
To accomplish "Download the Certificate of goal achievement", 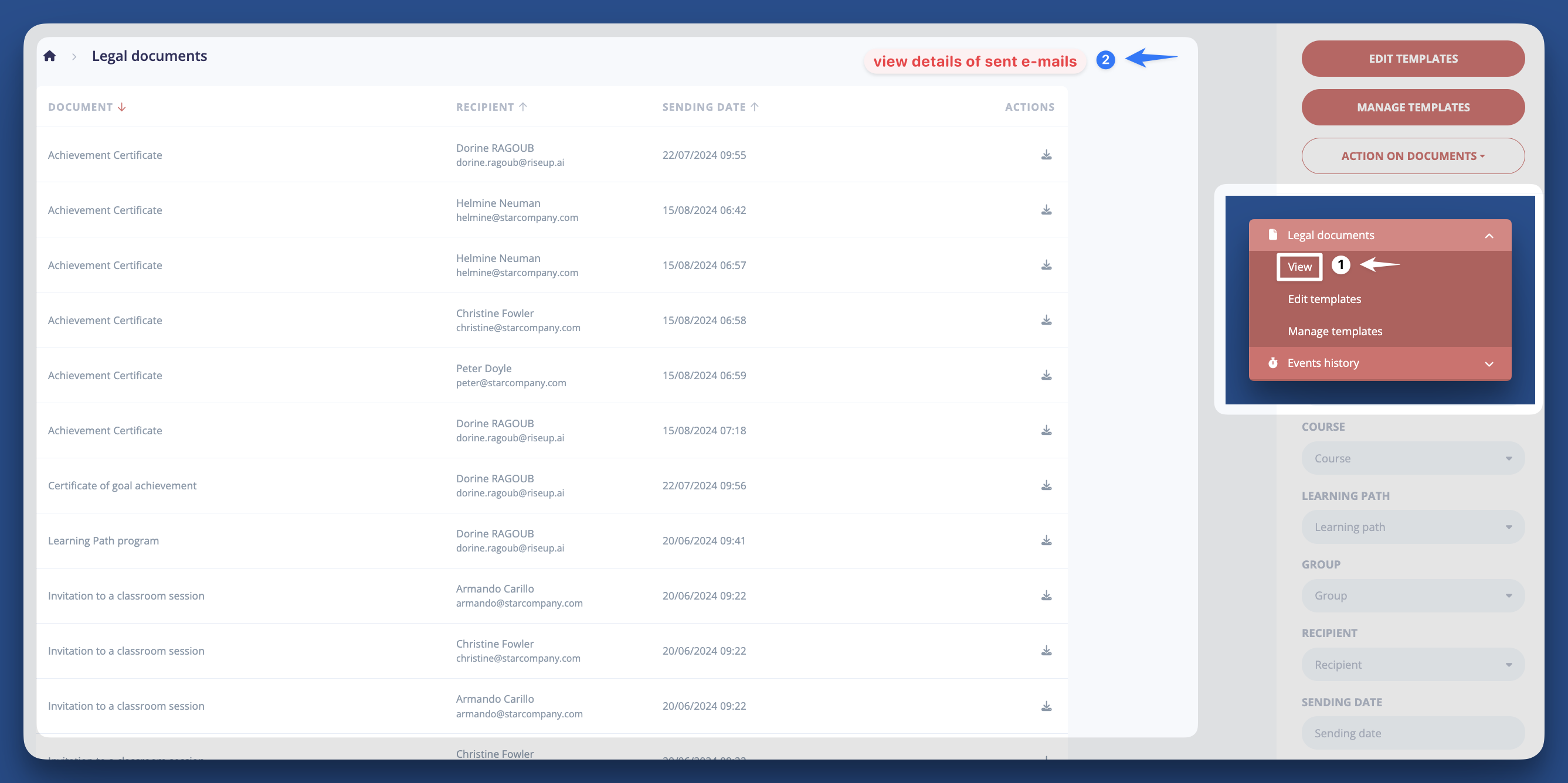I will pos(1046,485).
